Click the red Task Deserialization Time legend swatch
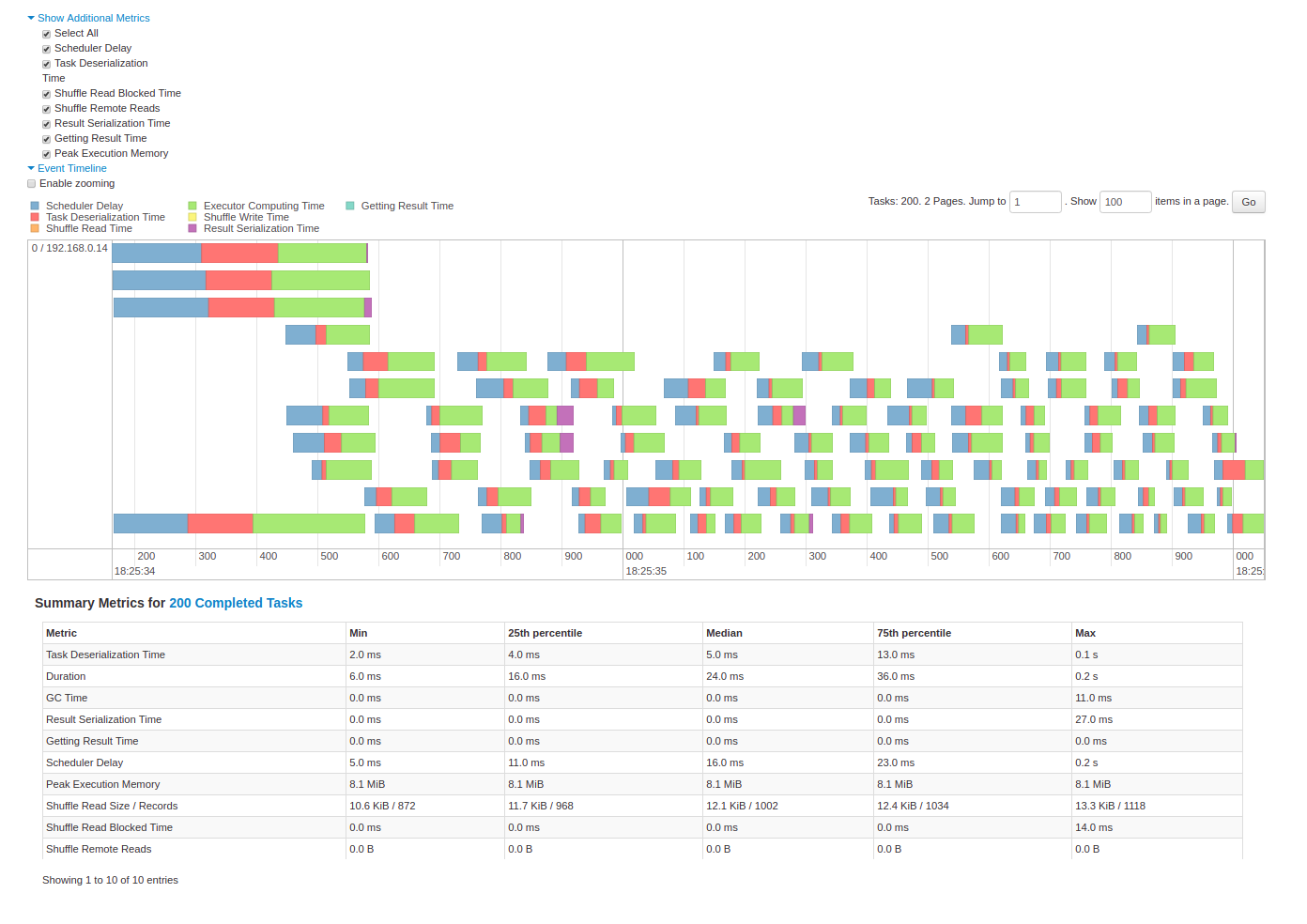Screen dimensions: 1307x924 [x=33, y=216]
